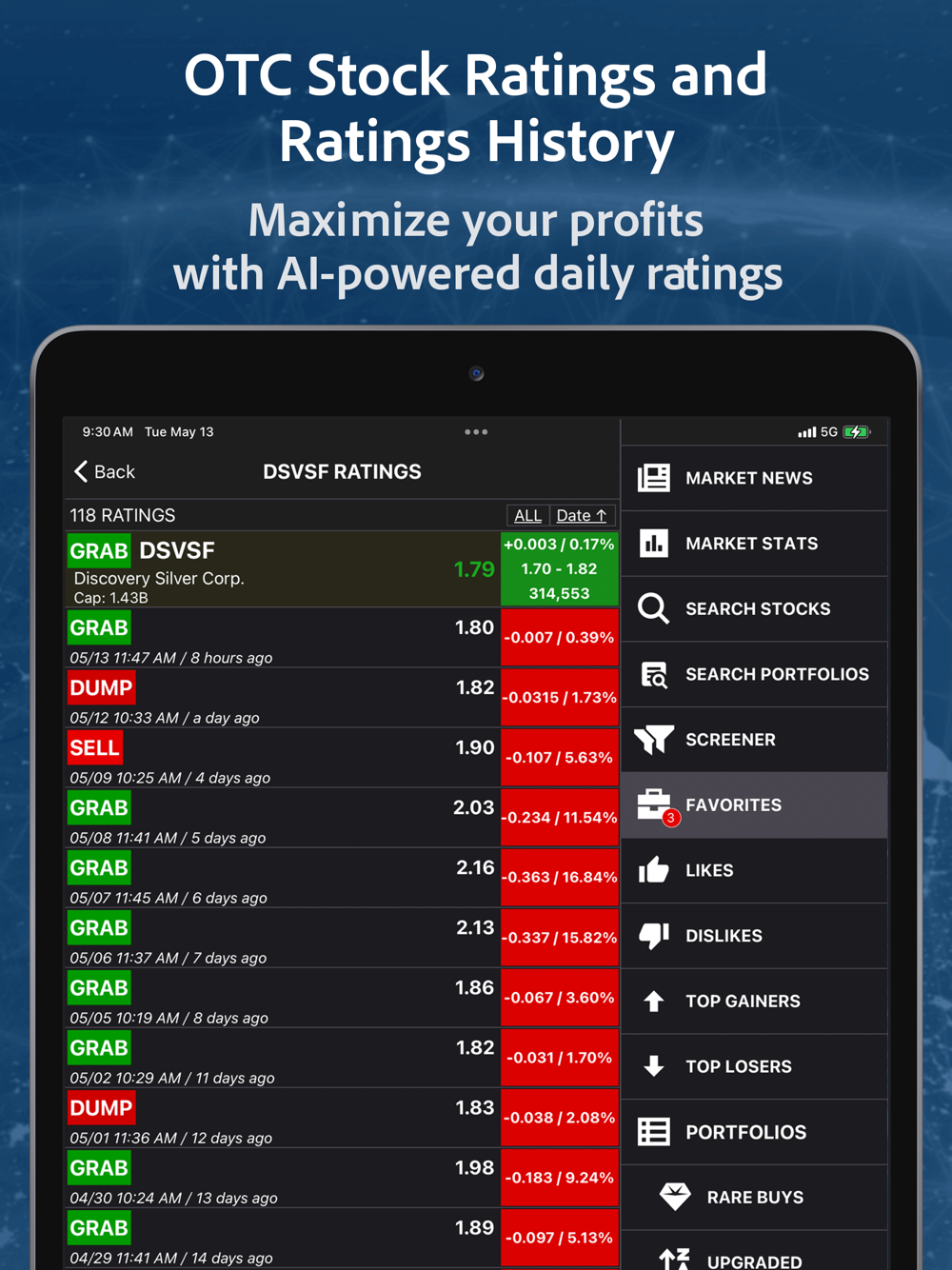Tap the 9:30 AM clock in status bar
Image resolution: width=952 pixels, height=1270 pixels.
pyautogui.click(x=108, y=432)
